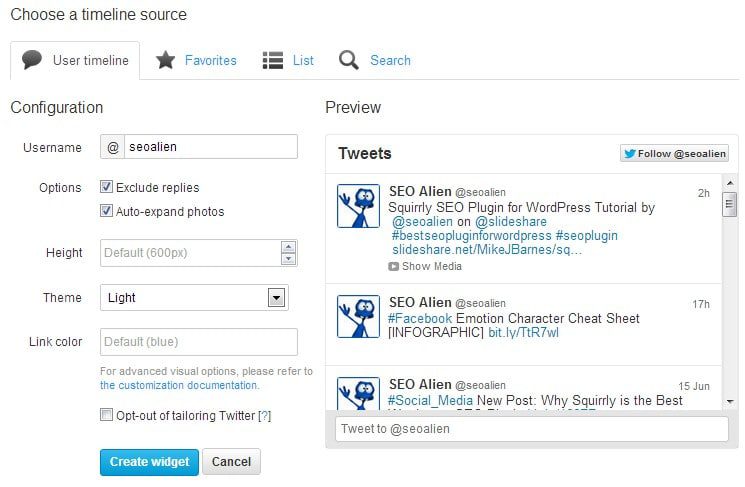Switch to the Favorites tab
The image size is (745, 487).
[196, 60]
